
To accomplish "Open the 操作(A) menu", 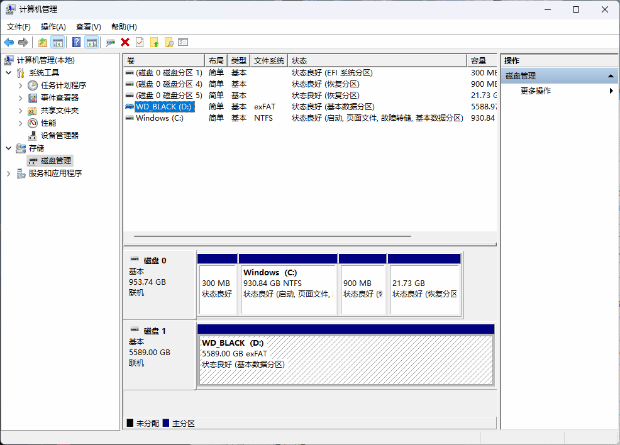I will (53, 27).
